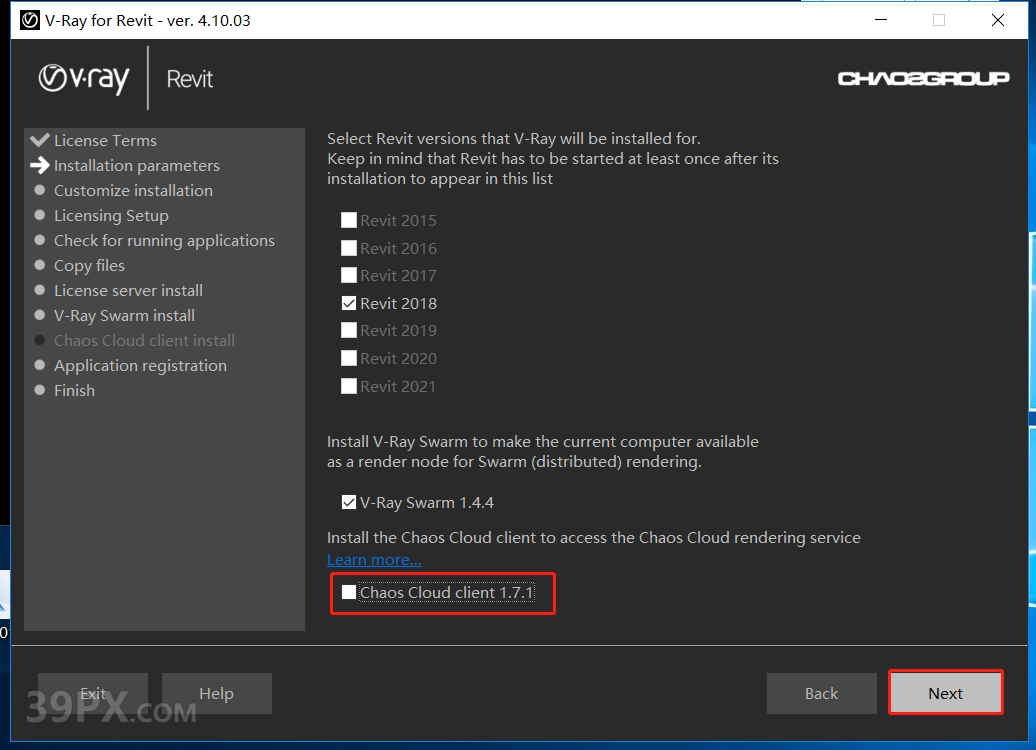Click the Next button
Screen dimensions: 1036x750
[945, 693]
